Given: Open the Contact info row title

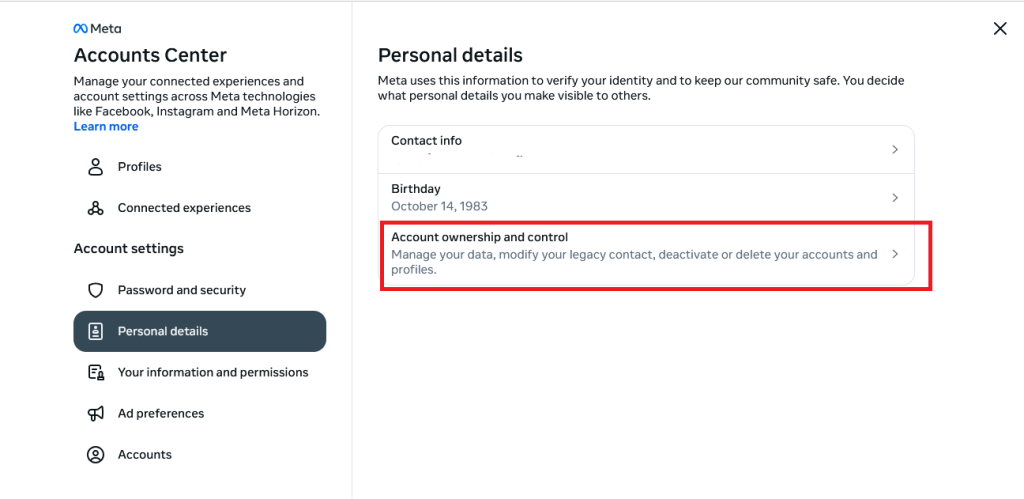Looking at the screenshot, I should (x=426, y=141).
